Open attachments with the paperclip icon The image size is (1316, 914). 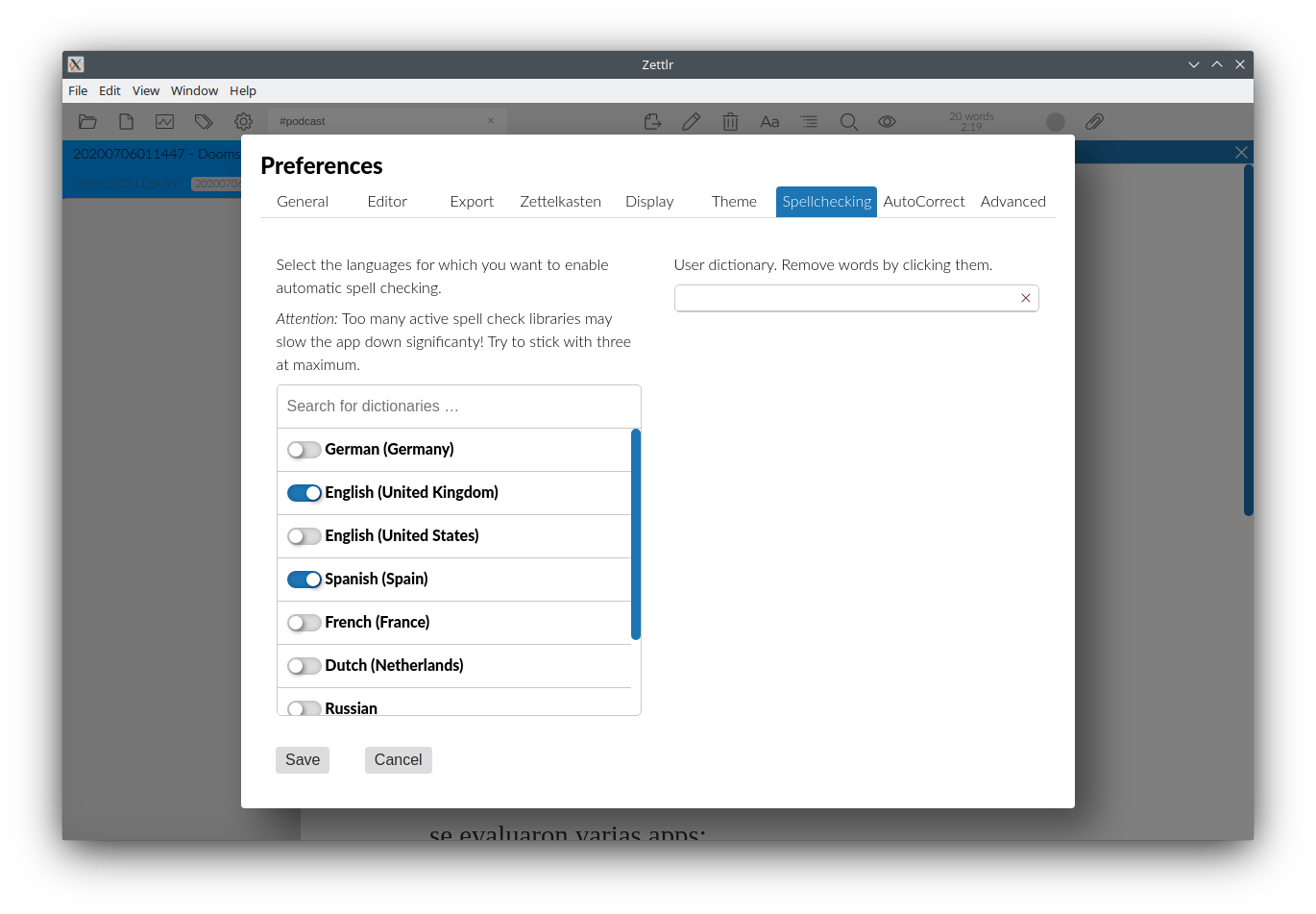[1094, 121]
